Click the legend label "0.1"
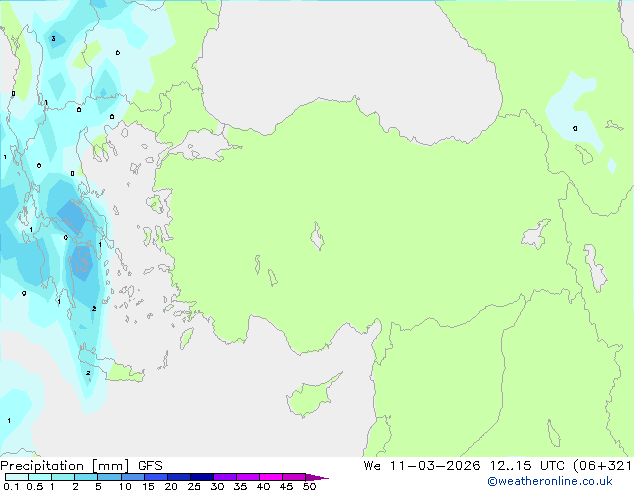 tap(11, 486)
